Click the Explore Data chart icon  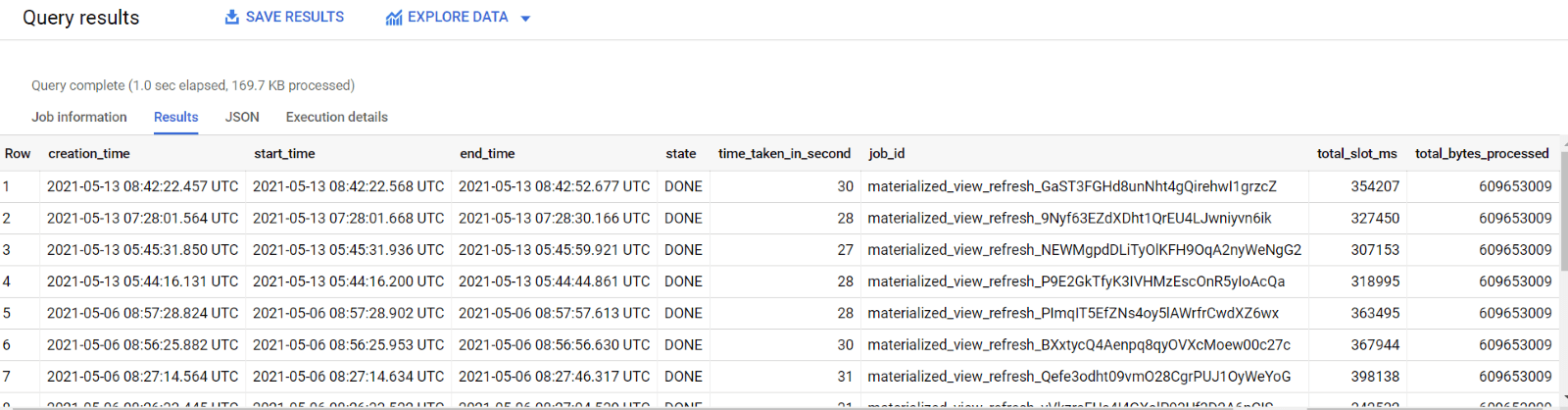click(394, 18)
